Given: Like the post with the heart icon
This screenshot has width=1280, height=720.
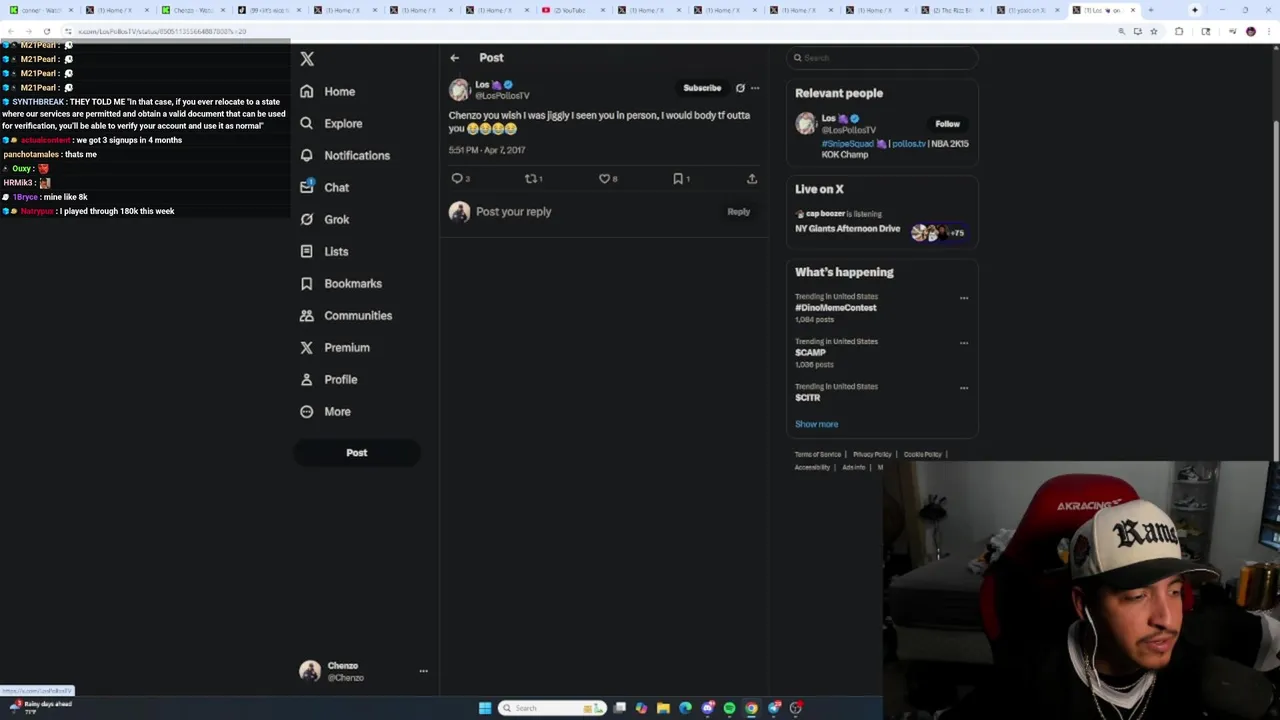Looking at the screenshot, I should click(x=604, y=178).
